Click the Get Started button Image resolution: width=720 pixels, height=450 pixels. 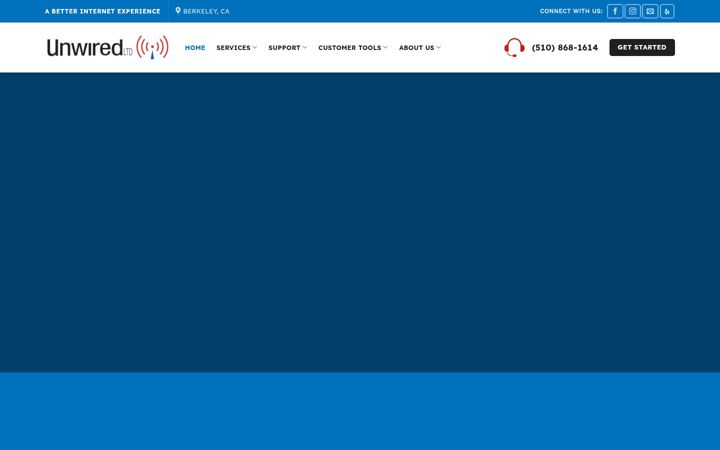coord(642,47)
